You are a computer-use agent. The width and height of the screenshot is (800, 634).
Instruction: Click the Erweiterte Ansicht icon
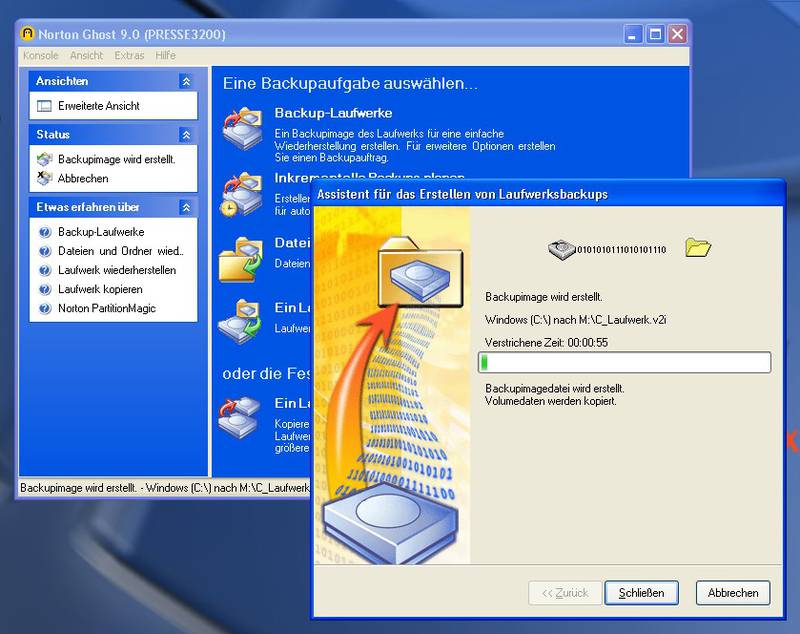(44, 106)
